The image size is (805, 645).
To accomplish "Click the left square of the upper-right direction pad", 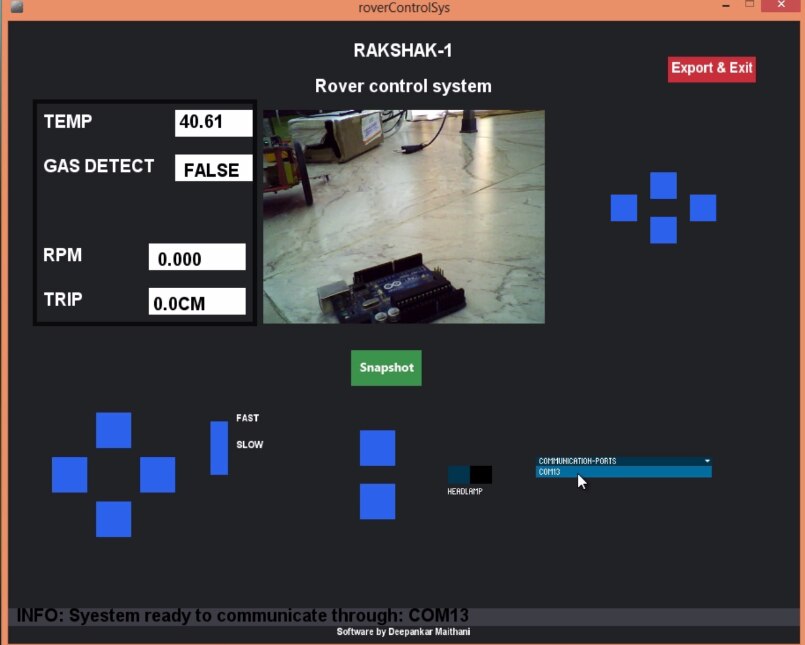I will 624,208.
